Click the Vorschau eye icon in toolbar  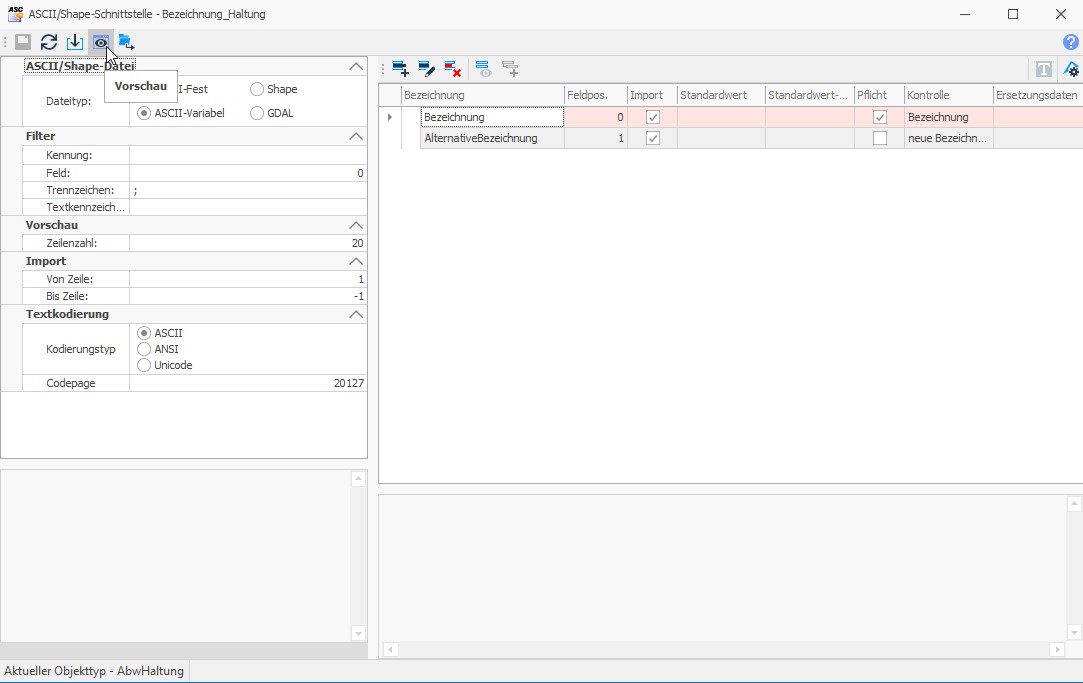point(100,42)
